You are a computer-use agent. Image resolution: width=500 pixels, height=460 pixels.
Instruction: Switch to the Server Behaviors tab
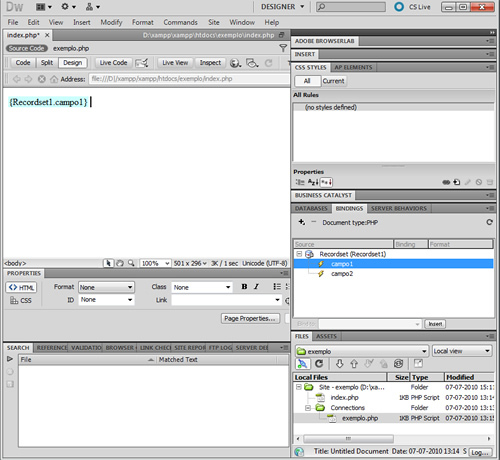[x=399, y=208]
